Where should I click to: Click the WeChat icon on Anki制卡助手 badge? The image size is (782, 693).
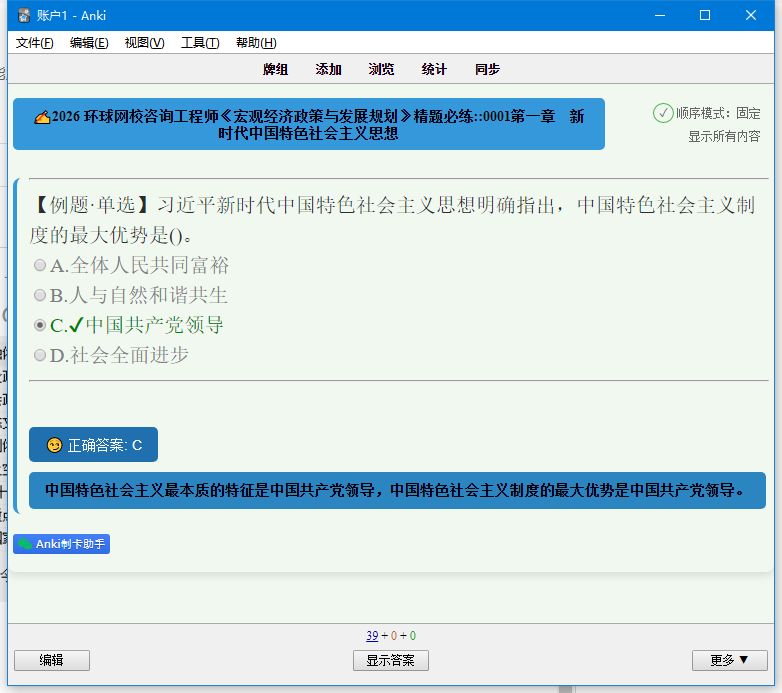[x=25, y=544]
